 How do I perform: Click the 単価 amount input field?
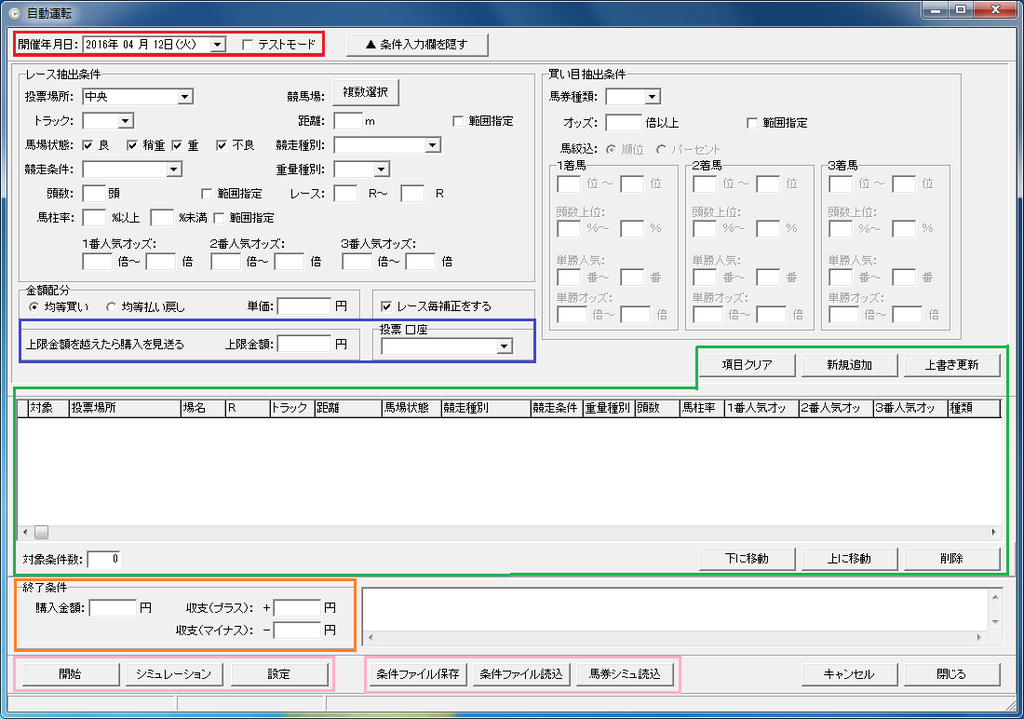pyautogui.click(x=304, y=306)
